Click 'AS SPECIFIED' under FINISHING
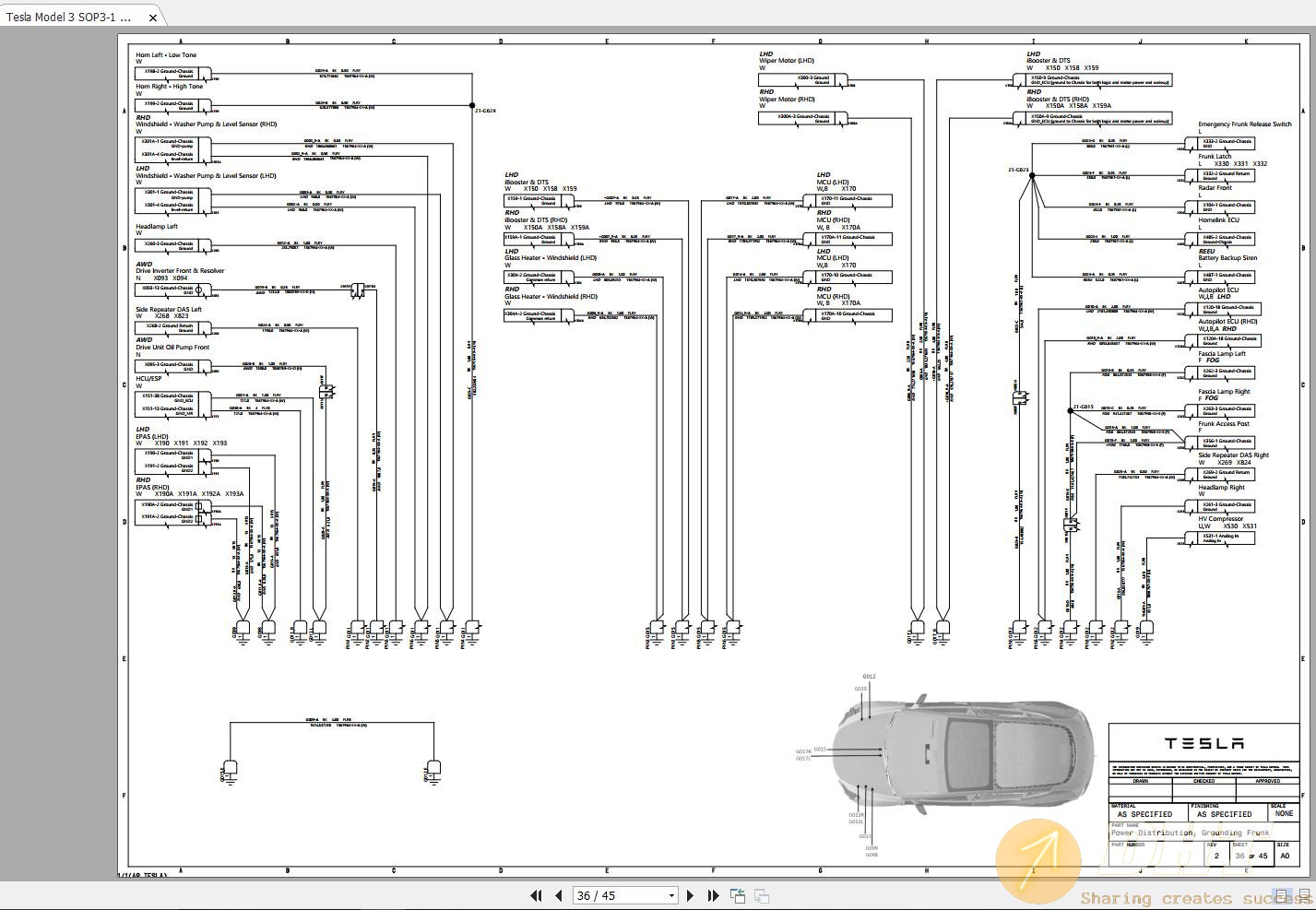This screenshot has height=910, width=1316. click(1224, 815)
